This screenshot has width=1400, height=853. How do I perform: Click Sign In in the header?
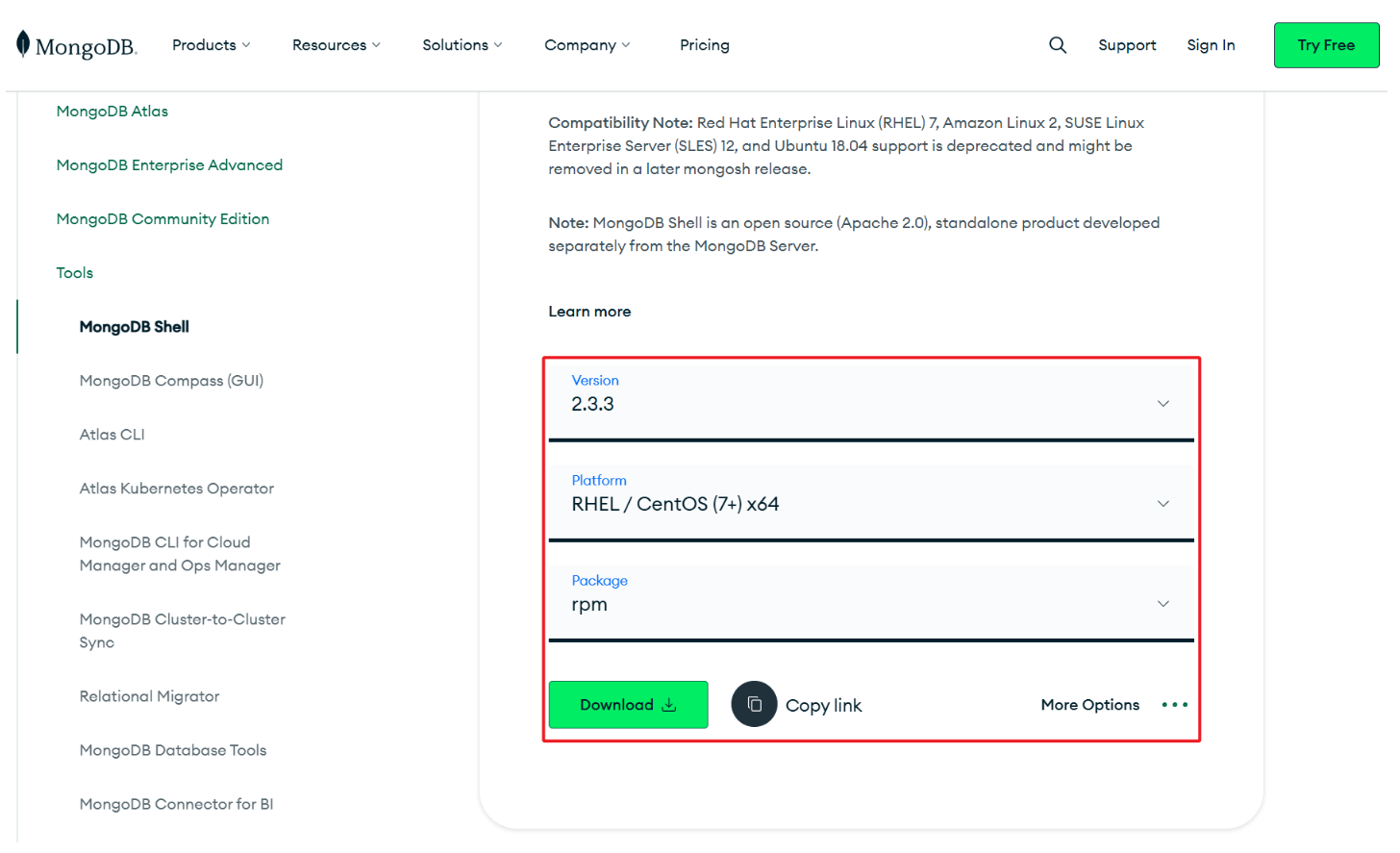point(1211,45)
